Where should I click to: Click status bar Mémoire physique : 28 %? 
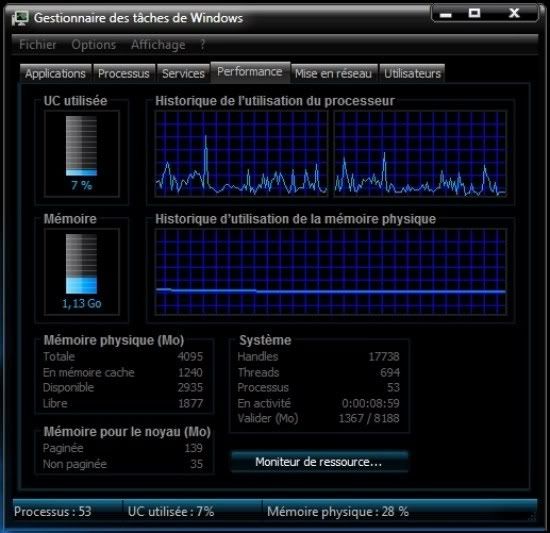click(338, 512)
